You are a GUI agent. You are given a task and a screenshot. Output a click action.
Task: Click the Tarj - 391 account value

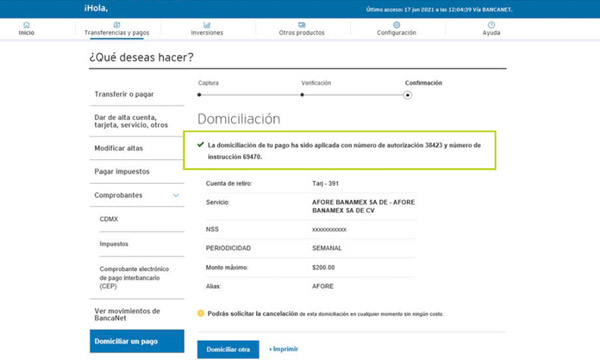pyautogui.click(x=325, y=184)
